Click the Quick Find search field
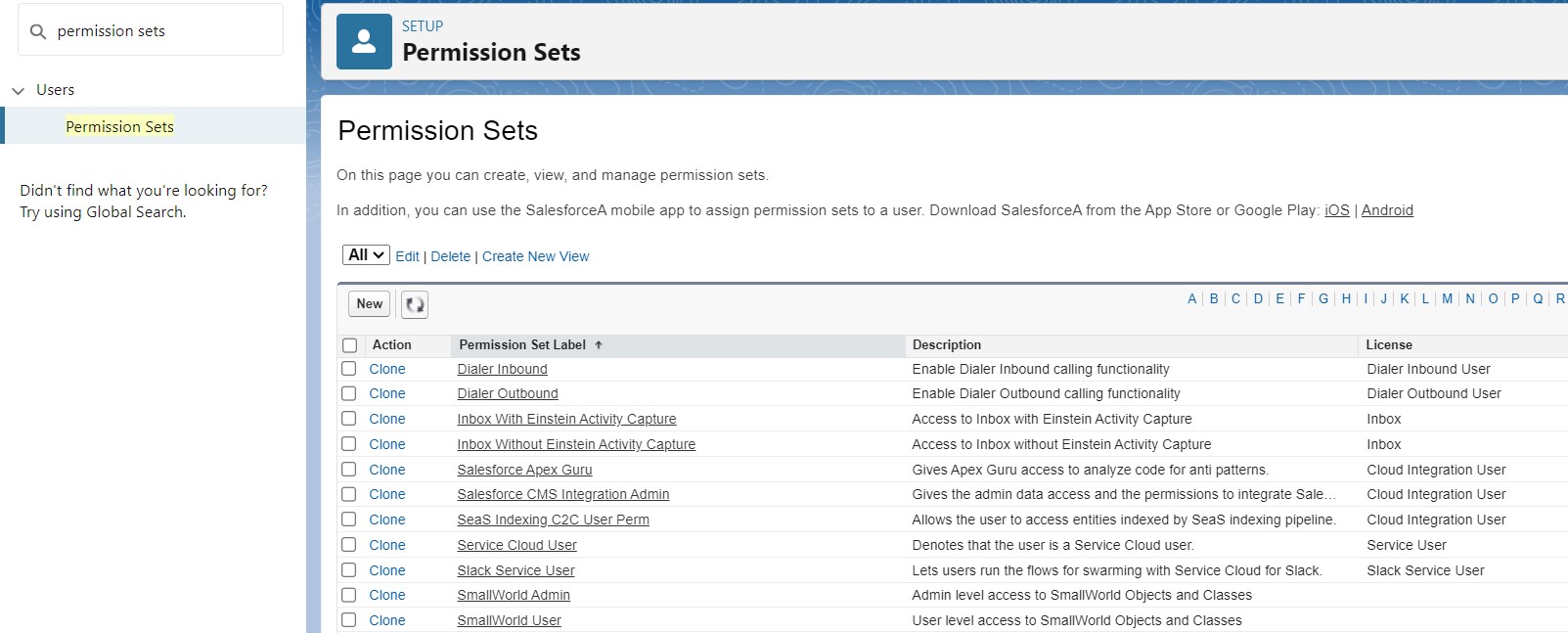1568x633 pixels. tap(151, 29)
